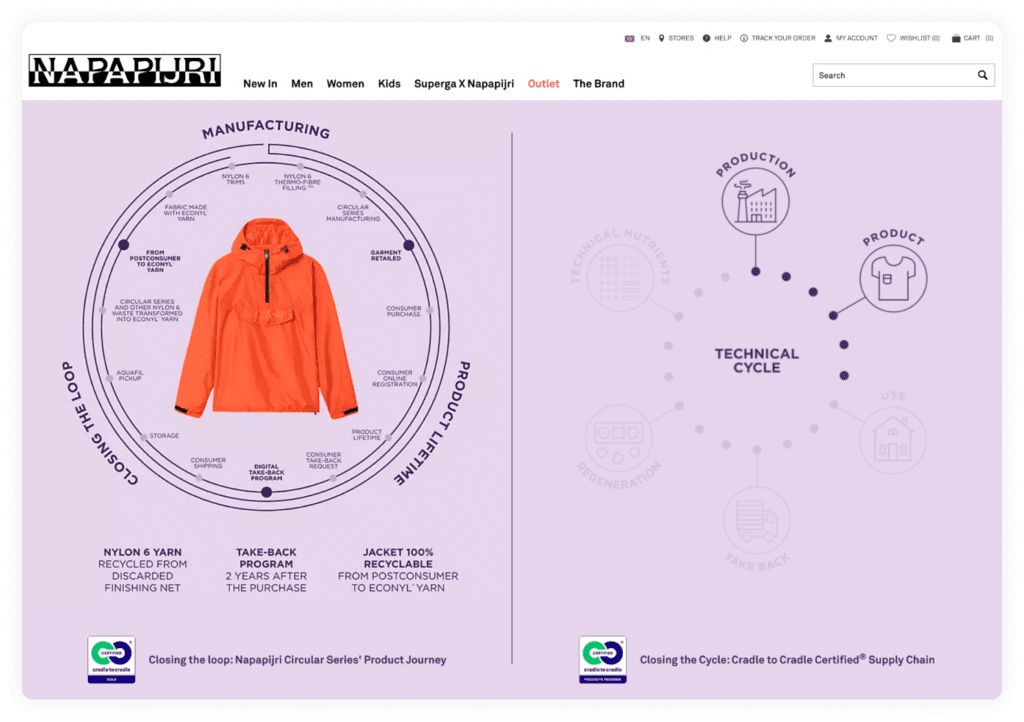Click the 'Closing the Cycle: Cradle to Cradle' caption
Image resolution: width=1024 pixels, height=722 pixels.
(787, 660)
